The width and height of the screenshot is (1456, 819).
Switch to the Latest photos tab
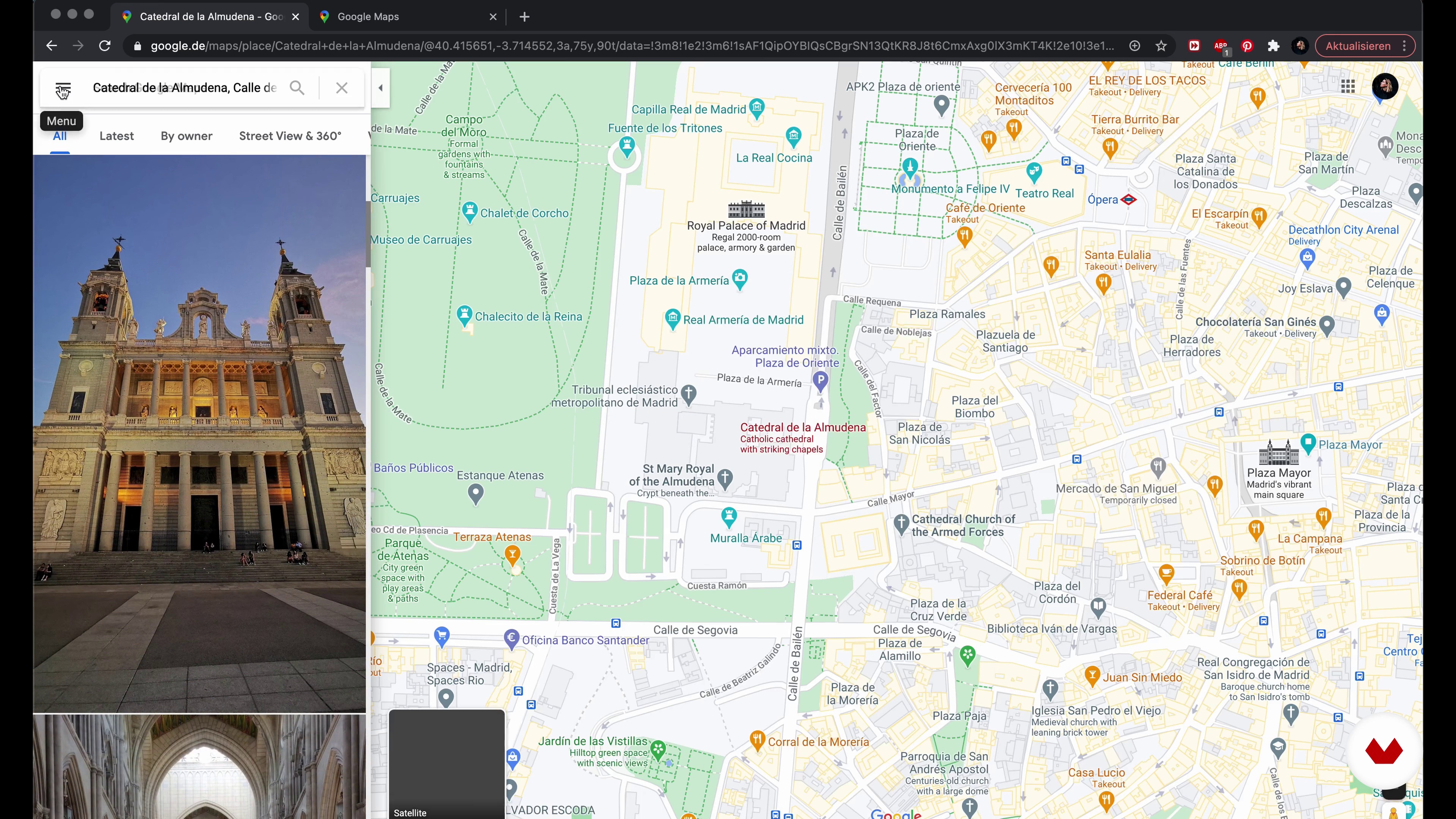coord(116,136)
